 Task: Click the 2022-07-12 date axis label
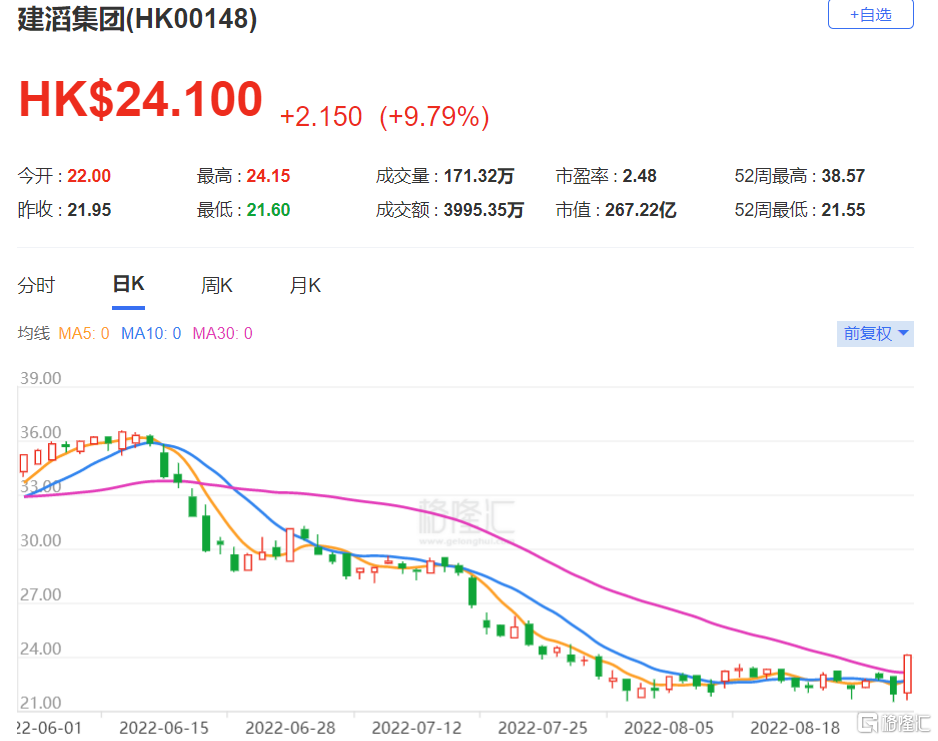[416, 728]
